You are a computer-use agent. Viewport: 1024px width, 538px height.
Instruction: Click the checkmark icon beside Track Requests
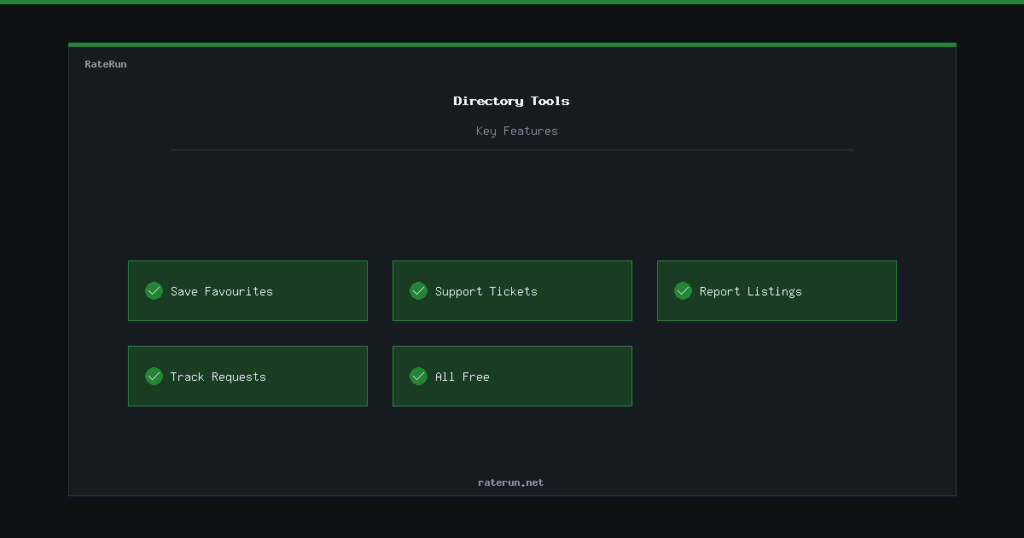pos(154,376)
